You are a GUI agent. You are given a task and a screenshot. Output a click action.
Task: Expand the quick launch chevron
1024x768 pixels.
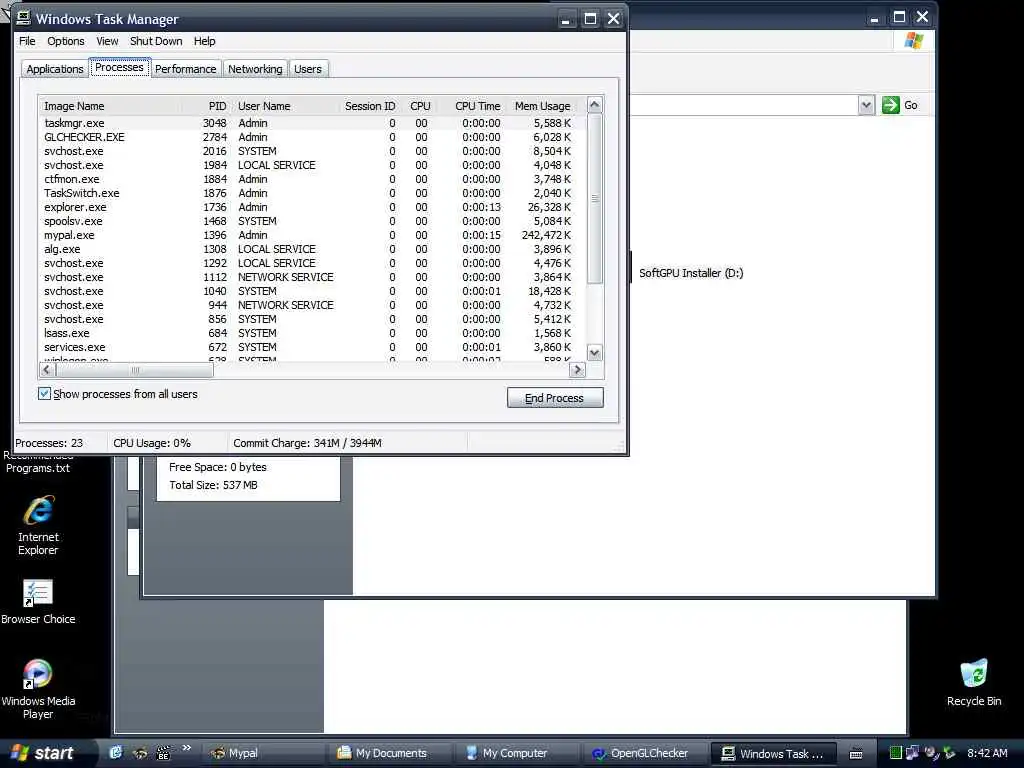click(x=187, y=748)
